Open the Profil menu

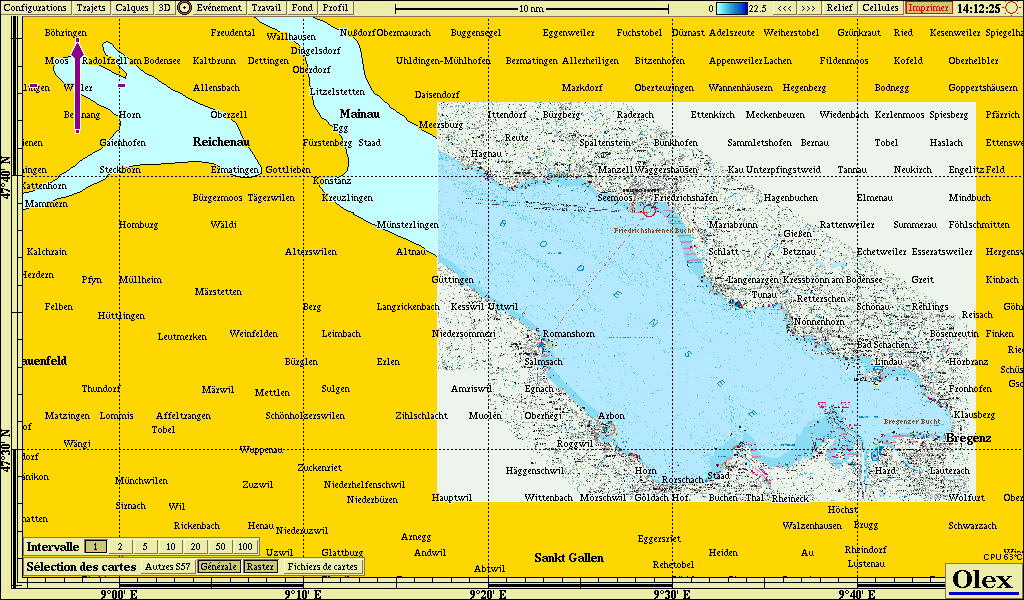(335, 8)
